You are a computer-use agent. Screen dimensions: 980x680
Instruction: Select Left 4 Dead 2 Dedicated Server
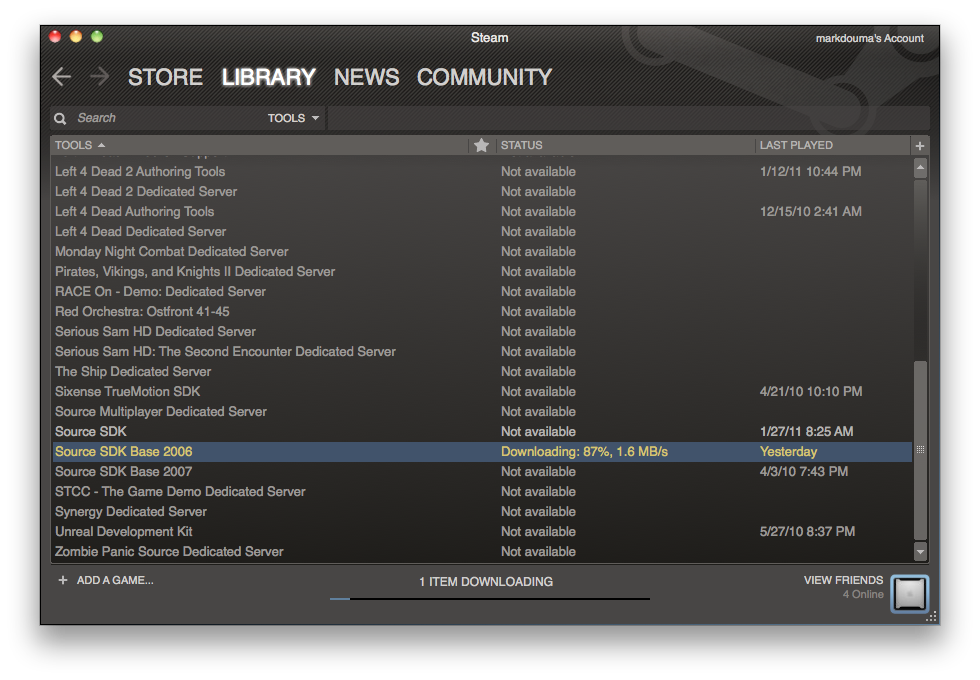click(x=482, y=191)
